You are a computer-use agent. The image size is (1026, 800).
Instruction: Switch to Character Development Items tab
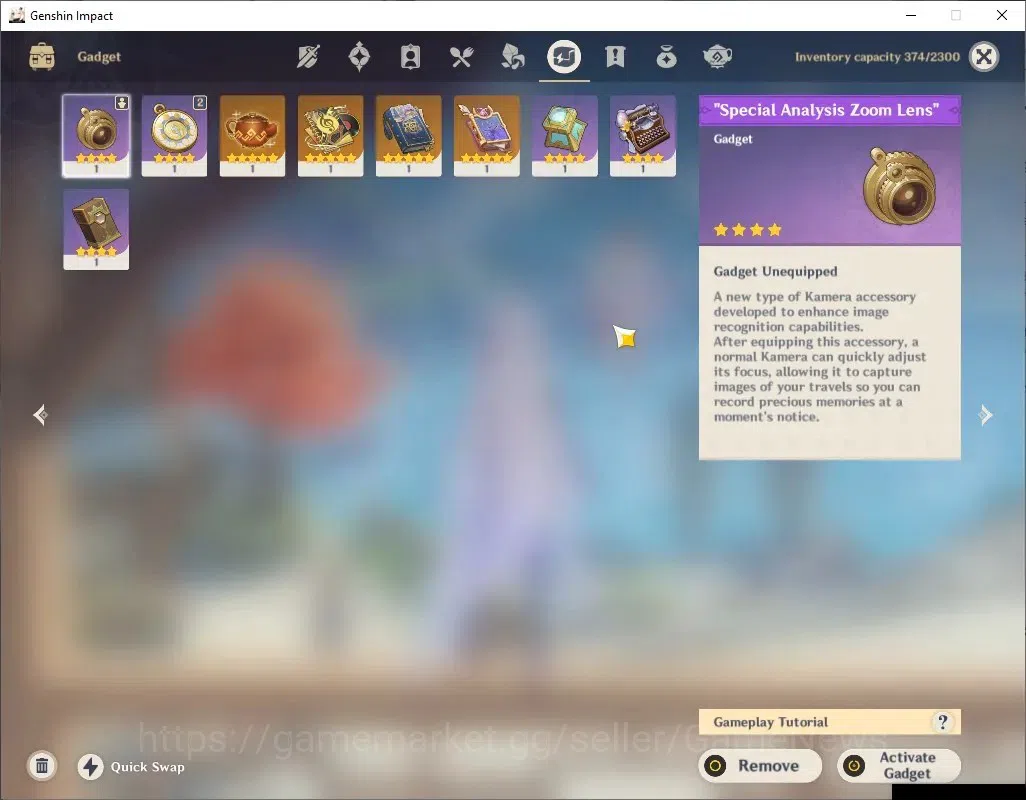click(410, 57)
